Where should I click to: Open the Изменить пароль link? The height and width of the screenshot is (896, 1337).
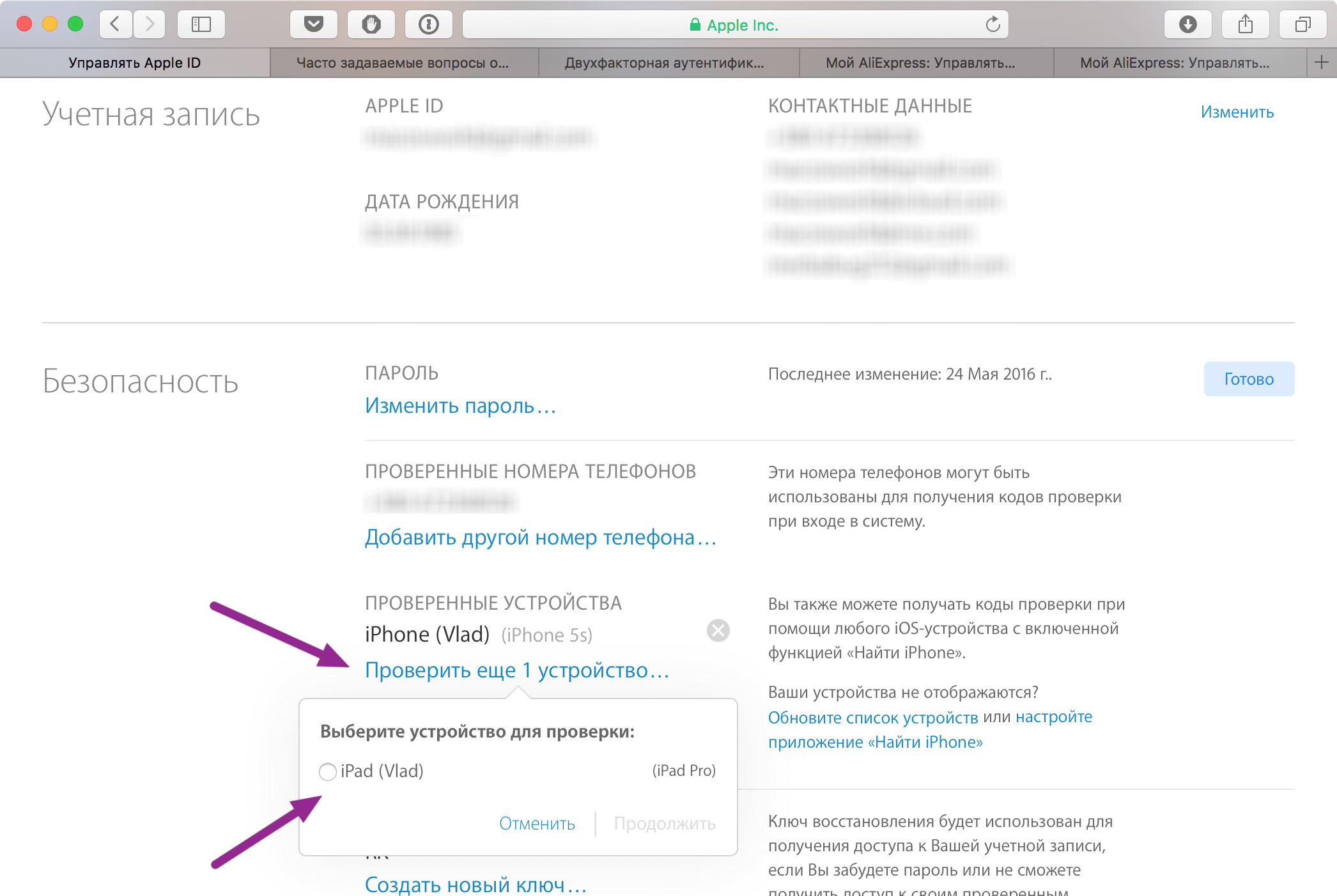[461, 406]
